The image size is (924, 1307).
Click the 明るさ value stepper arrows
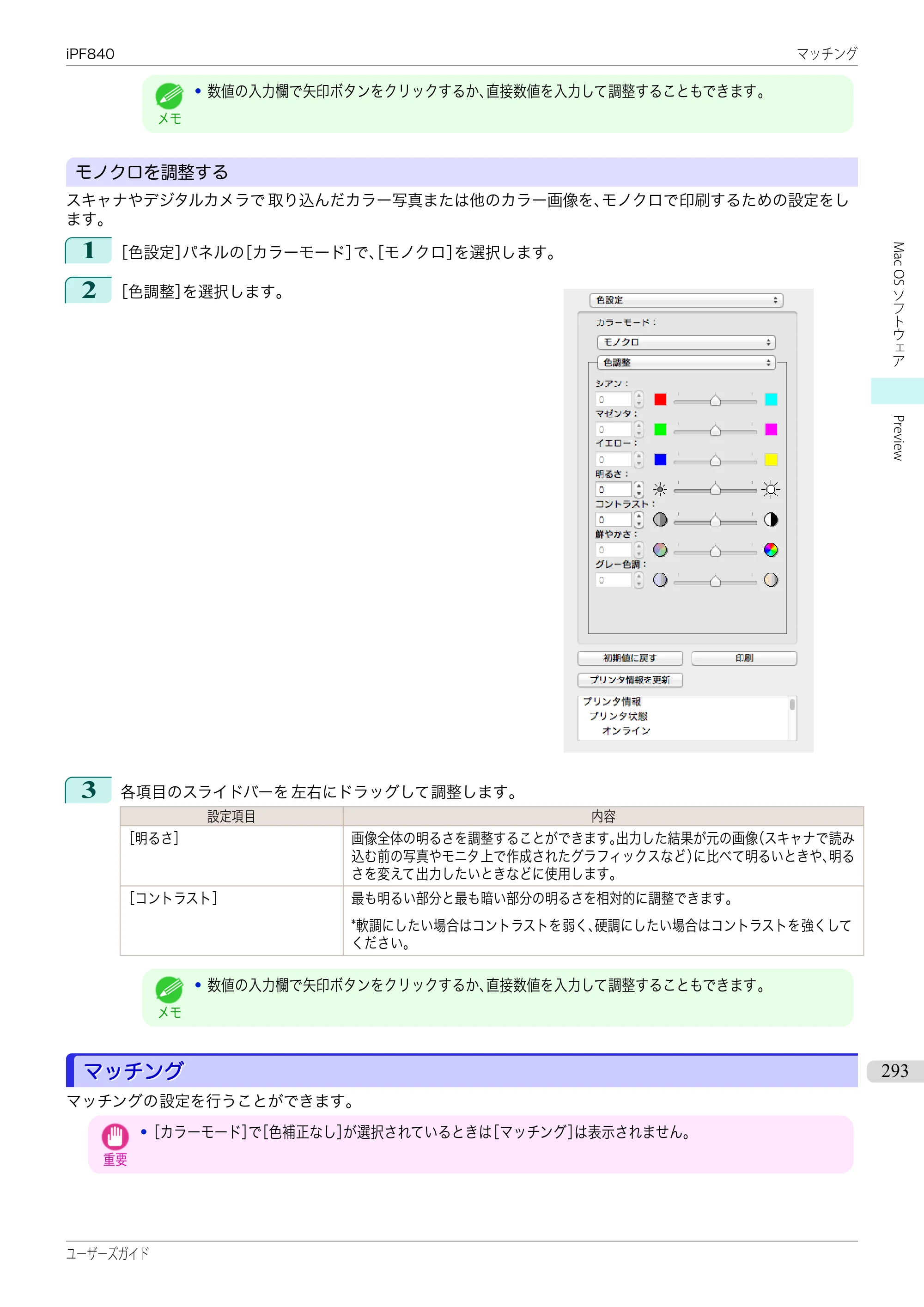(x=639, y=490)
